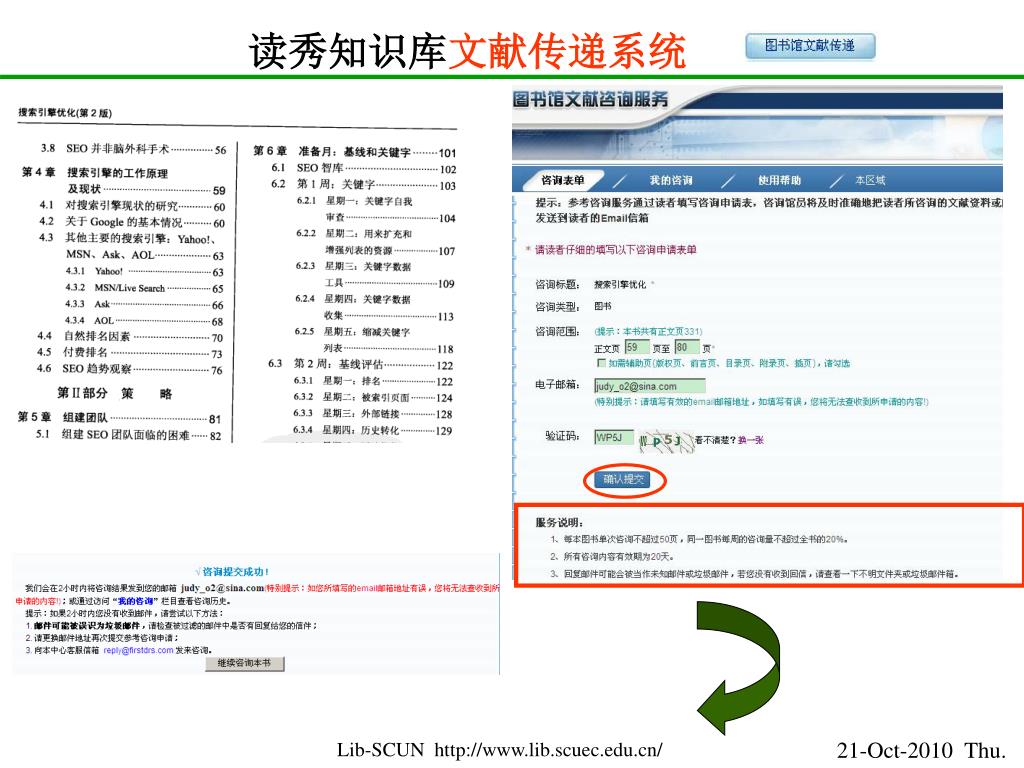Open the 使用帮助 tab

[x=779, y=180]
